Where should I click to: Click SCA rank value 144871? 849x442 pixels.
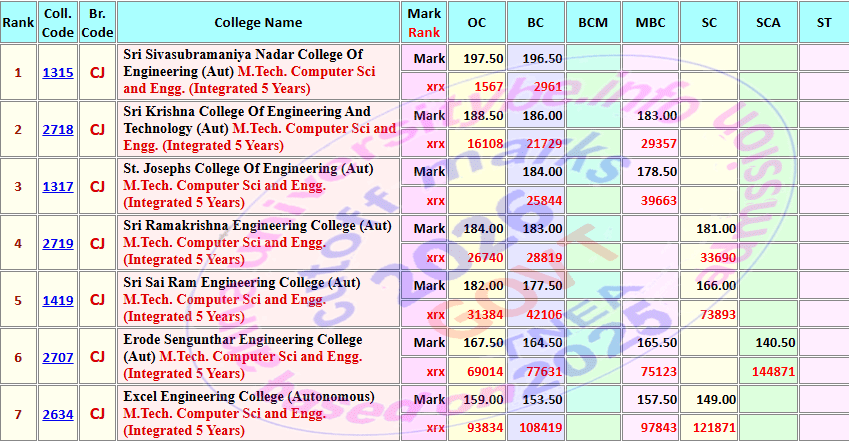774,371
